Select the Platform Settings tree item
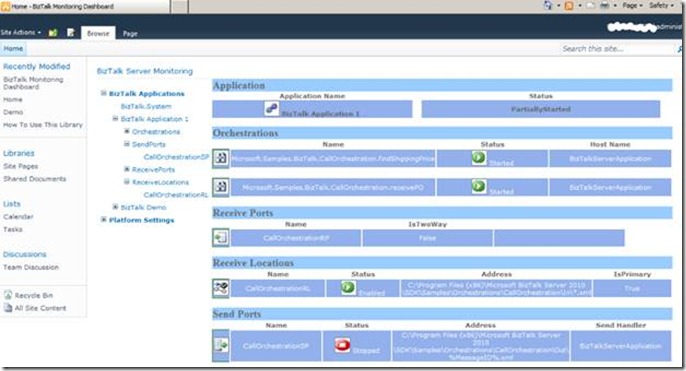The image size is (686, 371). pyautogui.click(x=141, y=220)
